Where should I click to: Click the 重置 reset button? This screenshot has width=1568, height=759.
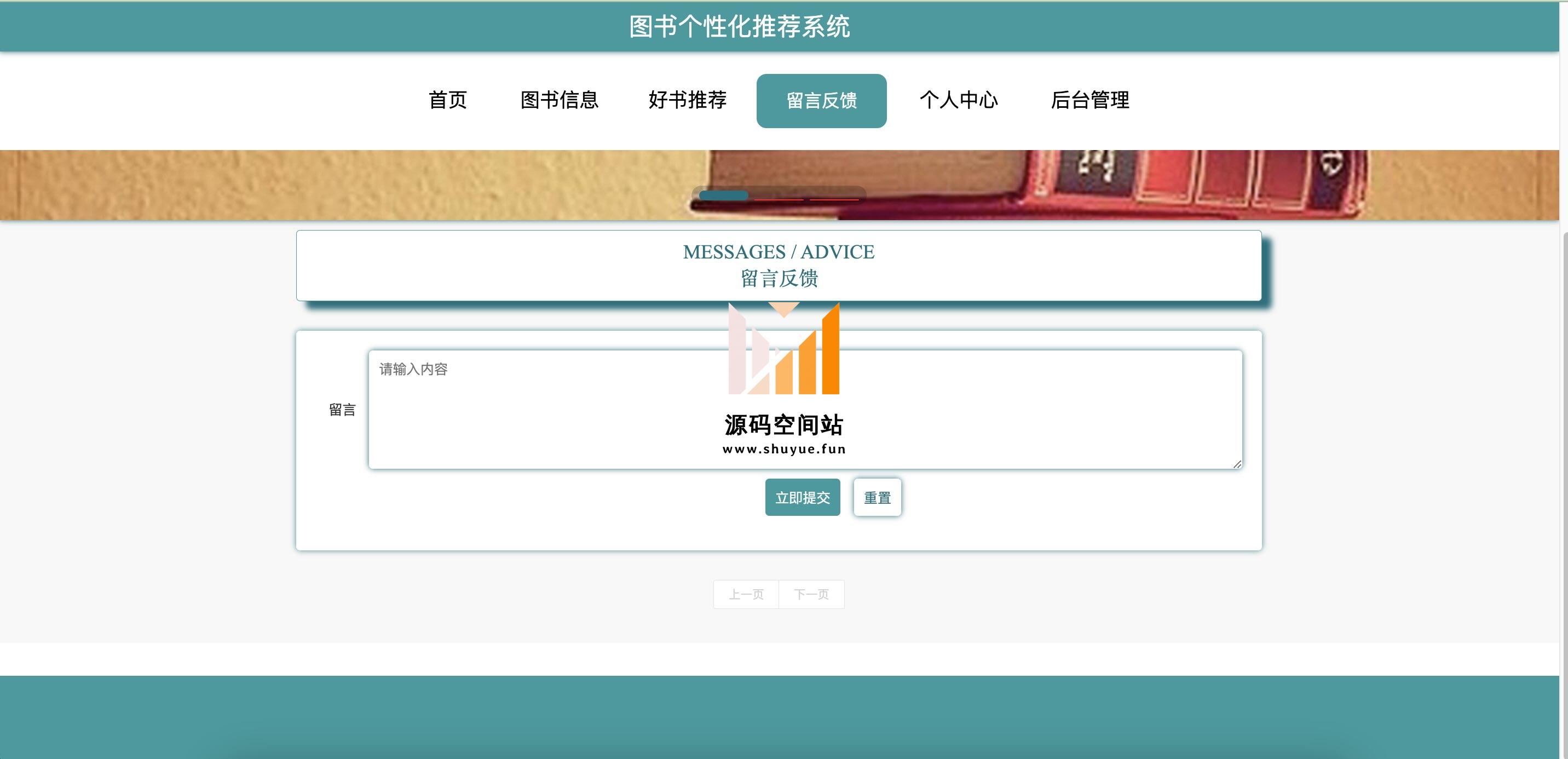[877, 497]
